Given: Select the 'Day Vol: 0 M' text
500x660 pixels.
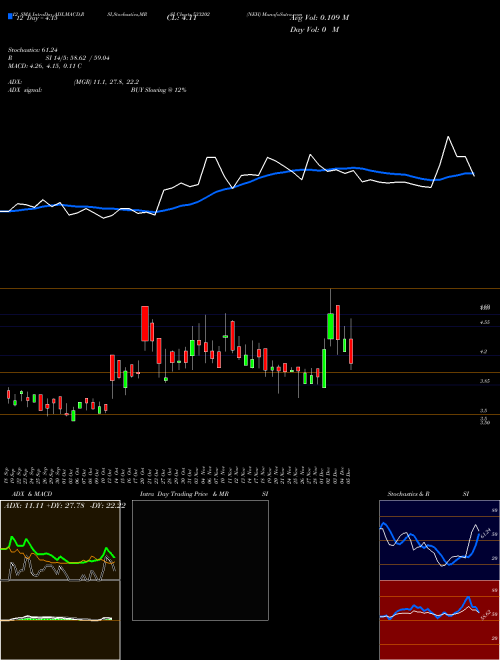Looking at the screenshot, I should (x=314, y=30).
